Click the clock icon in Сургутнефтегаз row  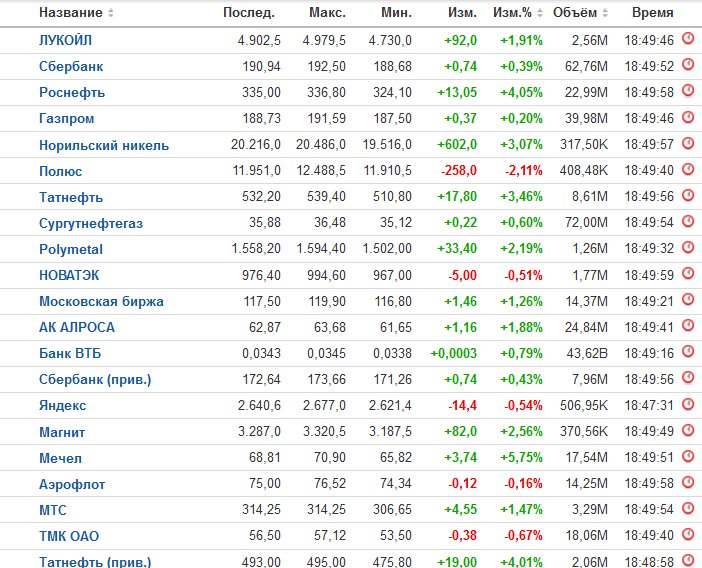point(688,221)
